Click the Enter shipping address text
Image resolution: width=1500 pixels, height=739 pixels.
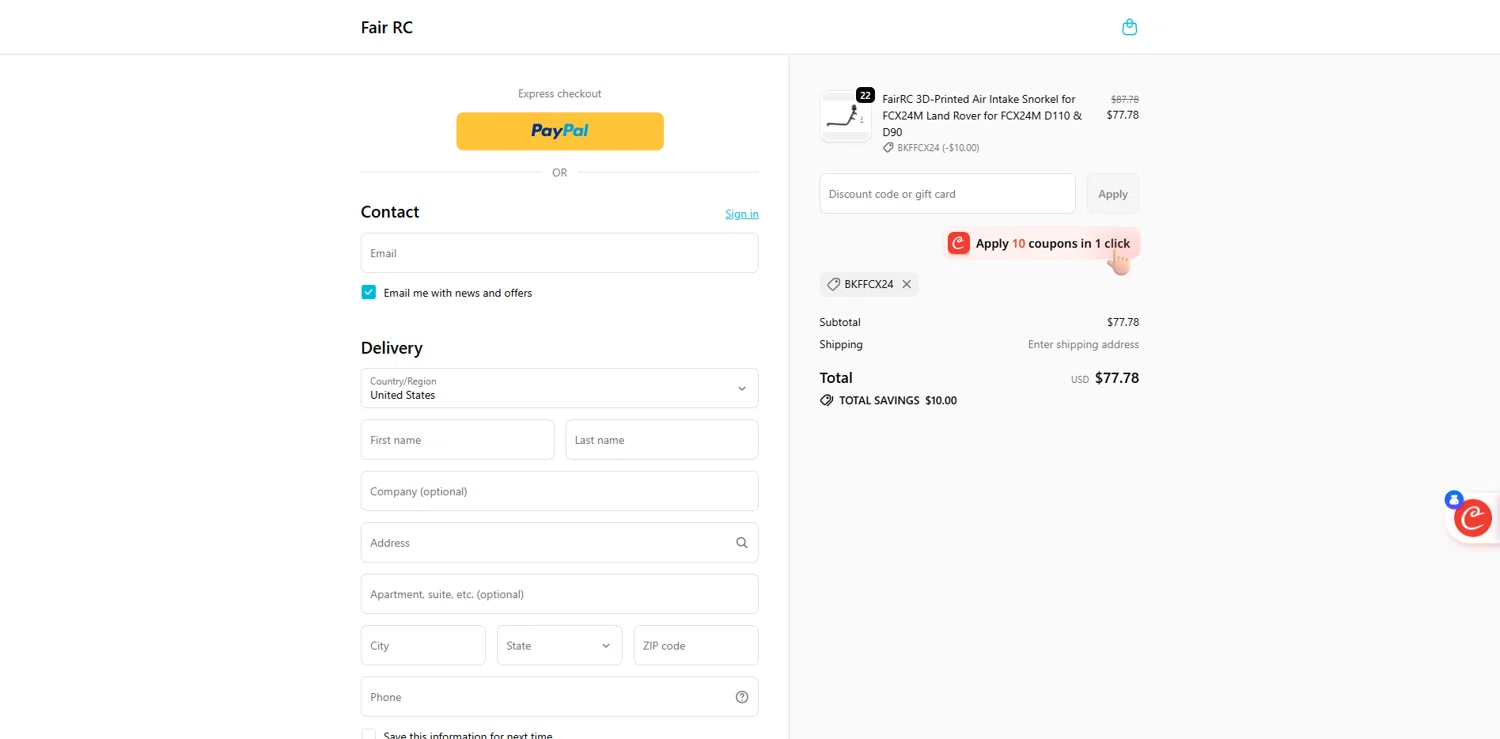[x=1083, y=344]
